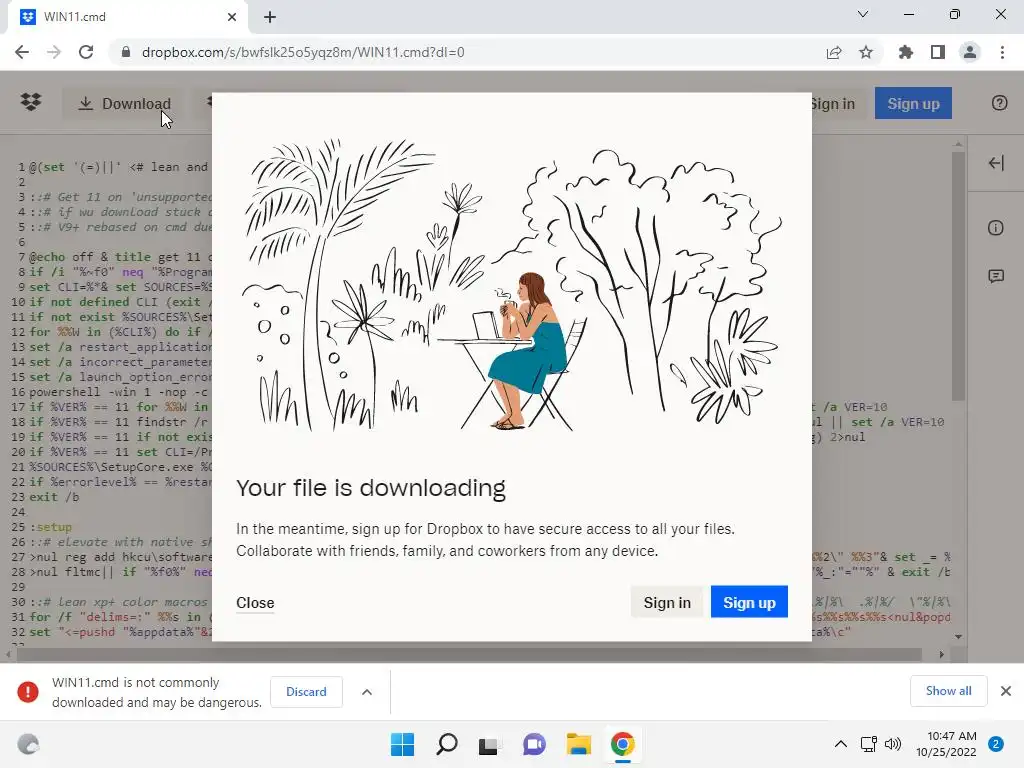Dismiss the downloads bar
1024x768 pixels.
tap(1006, 691)
